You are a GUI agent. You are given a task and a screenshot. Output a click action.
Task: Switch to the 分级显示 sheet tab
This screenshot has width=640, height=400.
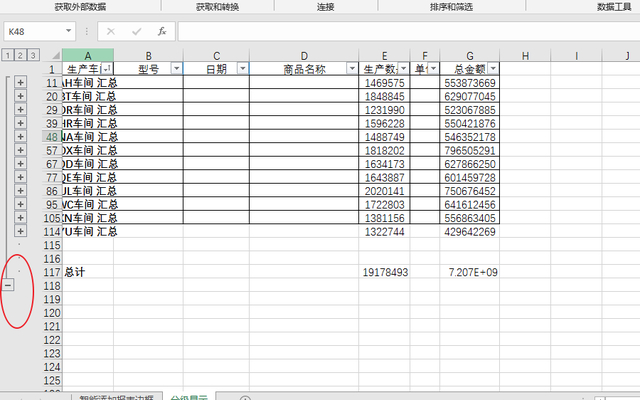(189, 397)
